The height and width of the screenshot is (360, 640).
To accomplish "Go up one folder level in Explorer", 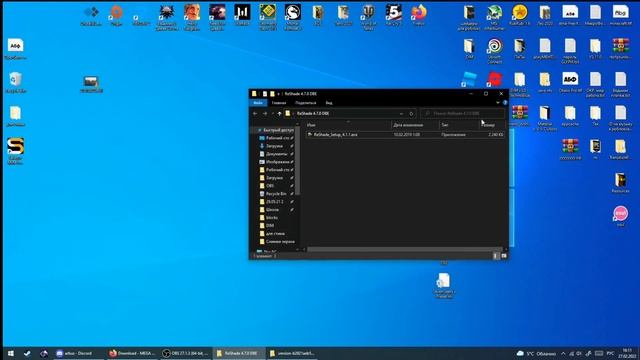I will [x=279, y=113].
